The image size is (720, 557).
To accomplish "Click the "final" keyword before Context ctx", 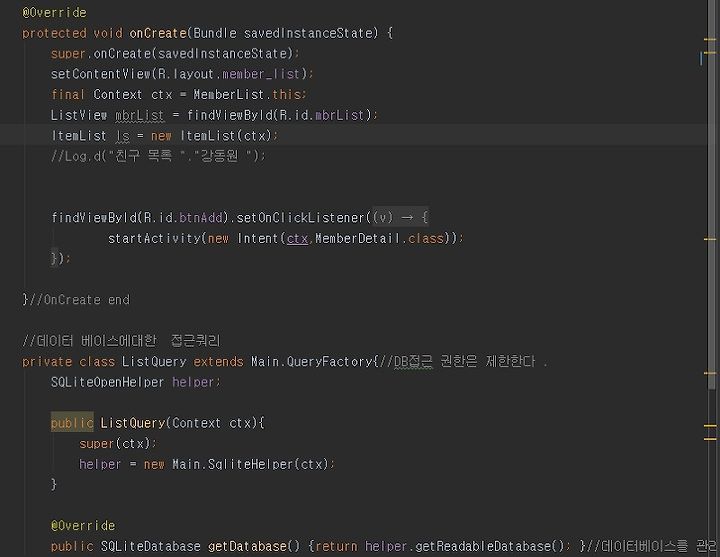I will (x=68, y=95).
